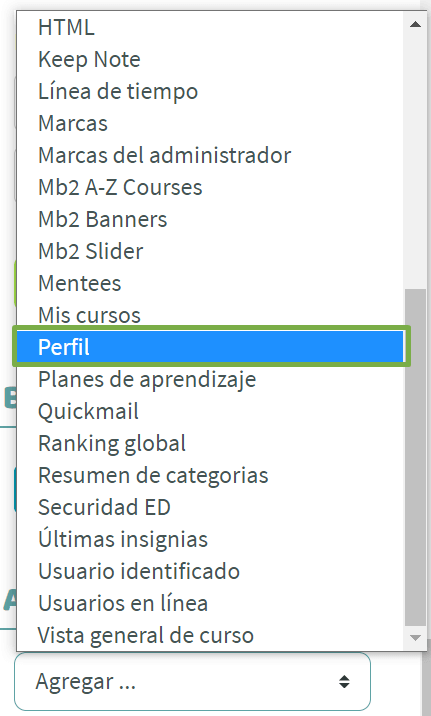
Task: Pick the Marcas option
Action: click(x=210, y=123)
